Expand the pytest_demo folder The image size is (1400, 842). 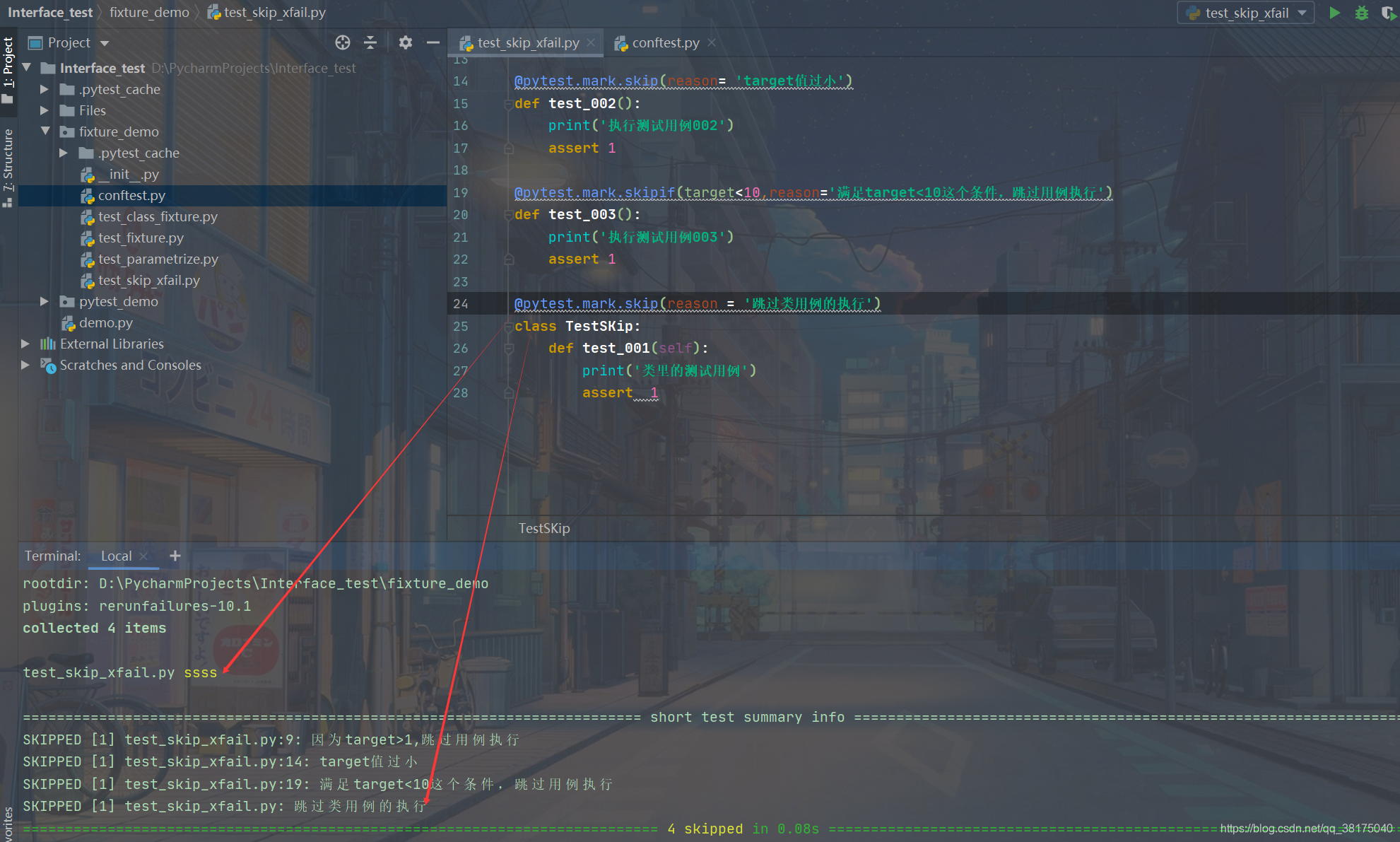point(45,301)
